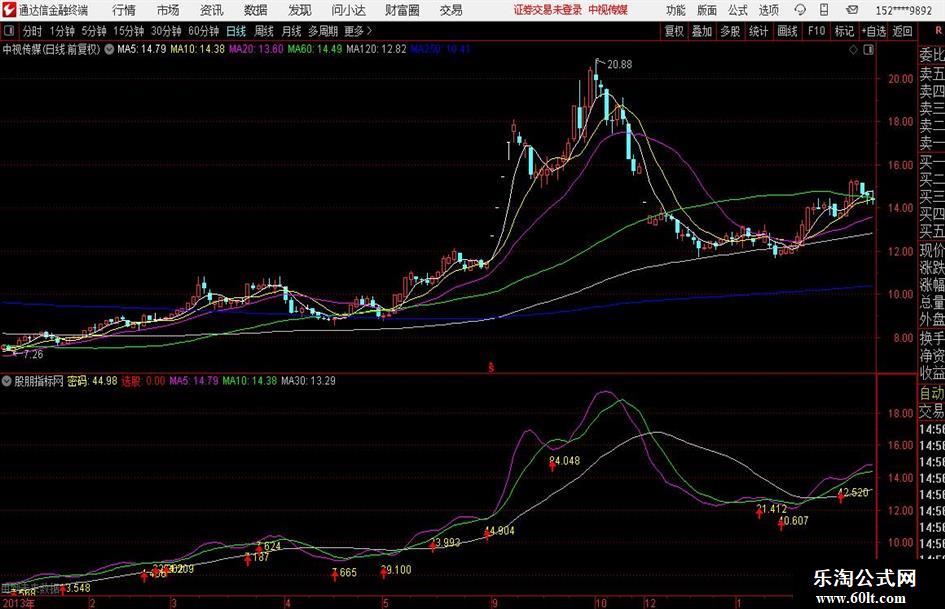Select the 日线 daily tab
945x609 pixels.
point(236,31)
